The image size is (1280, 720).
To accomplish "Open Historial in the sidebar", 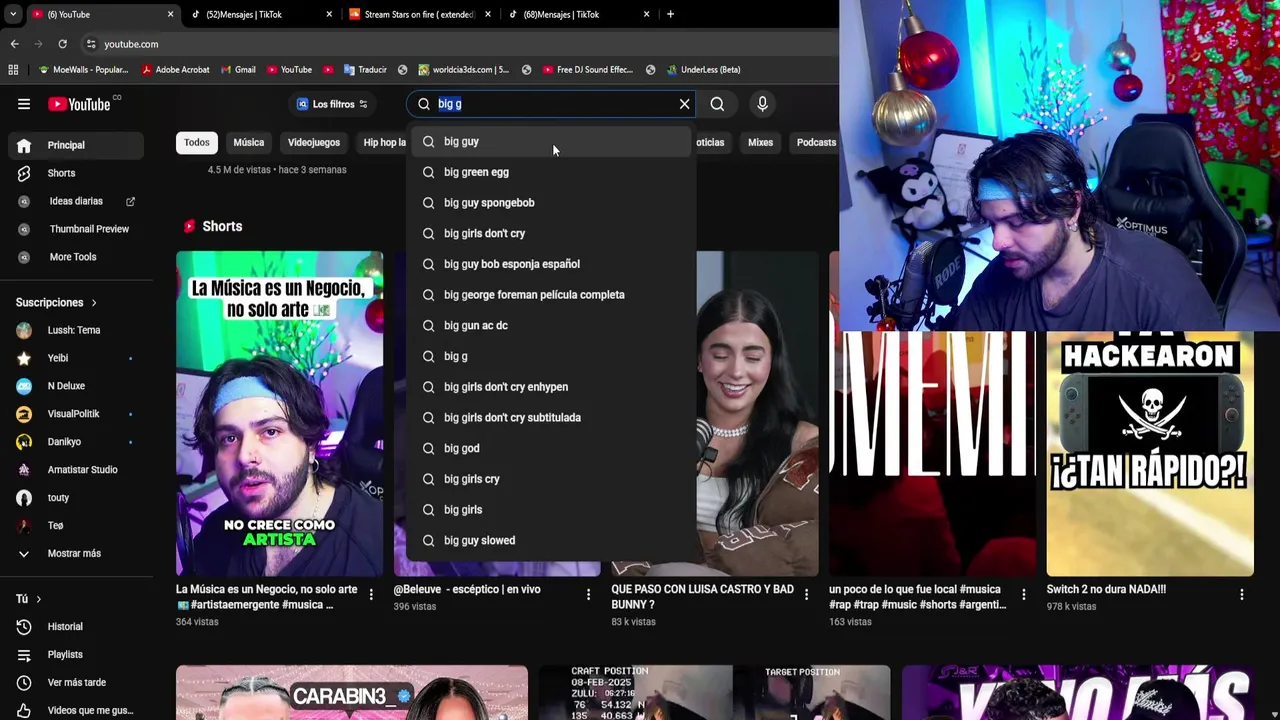I will [x=76, y=627].
